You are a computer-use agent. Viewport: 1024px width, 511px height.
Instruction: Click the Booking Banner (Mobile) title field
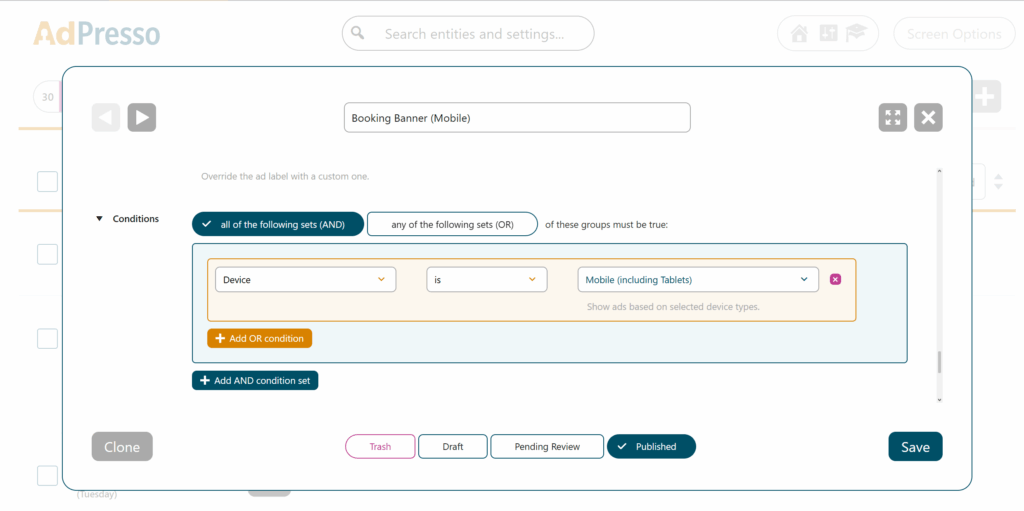516,118
